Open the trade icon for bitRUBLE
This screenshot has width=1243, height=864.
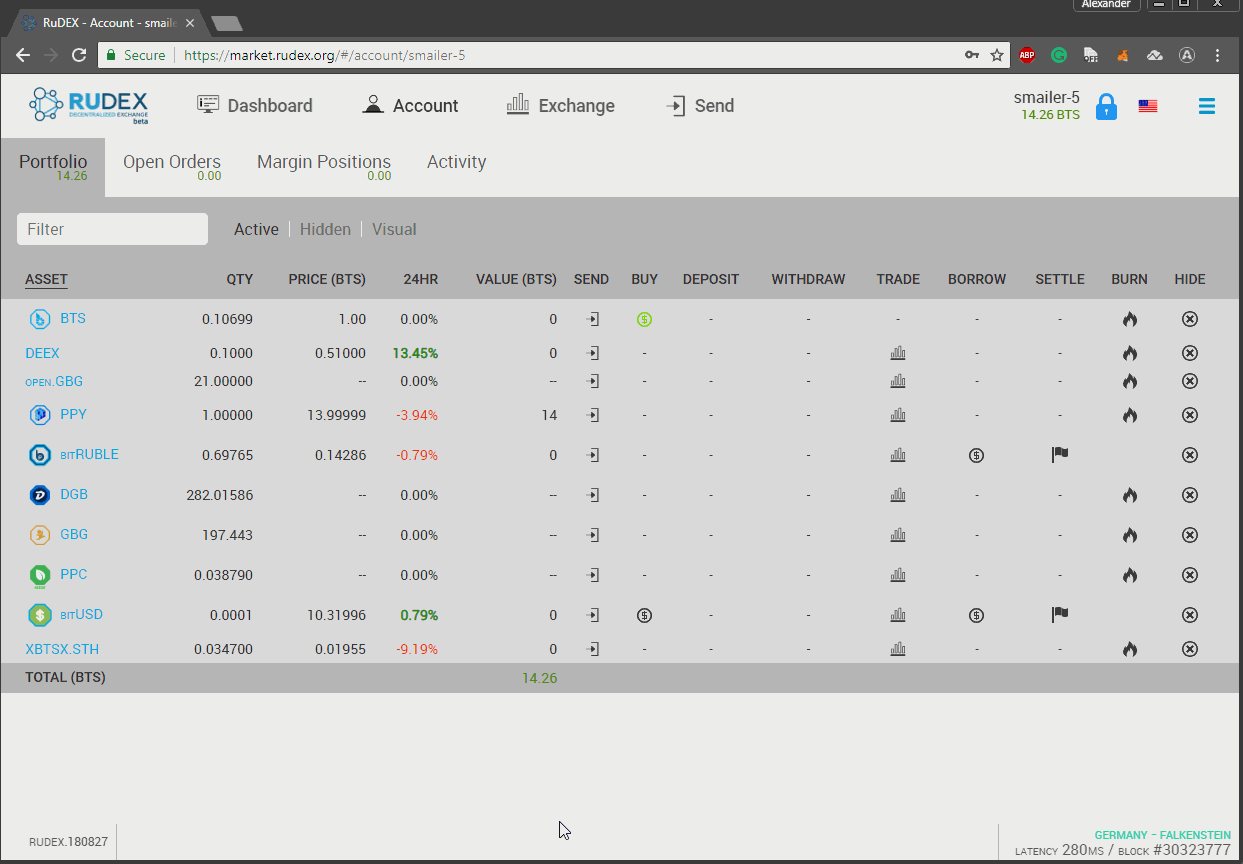tap(898, 455)
